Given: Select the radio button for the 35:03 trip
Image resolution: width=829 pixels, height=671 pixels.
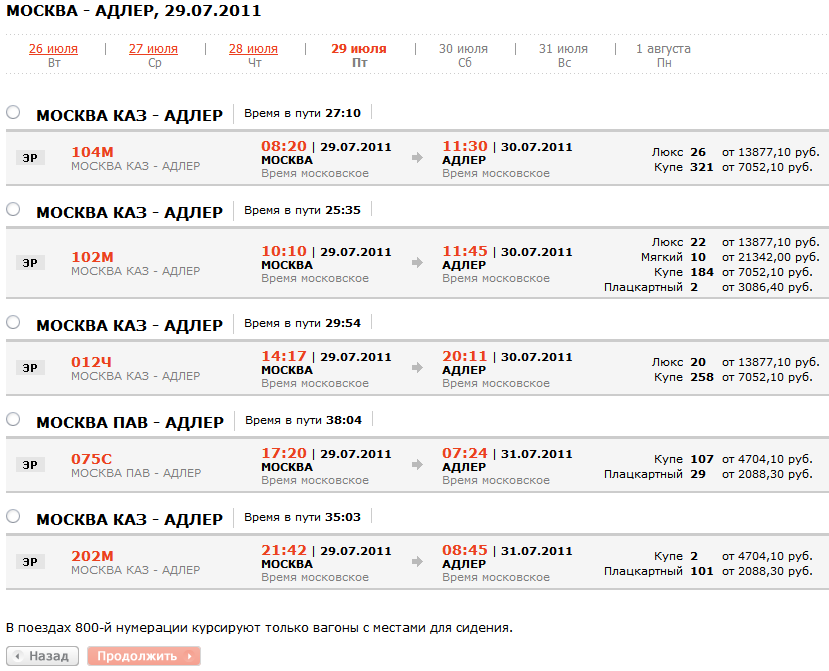Looking at the screenshot, I should (x=13, y=517).
